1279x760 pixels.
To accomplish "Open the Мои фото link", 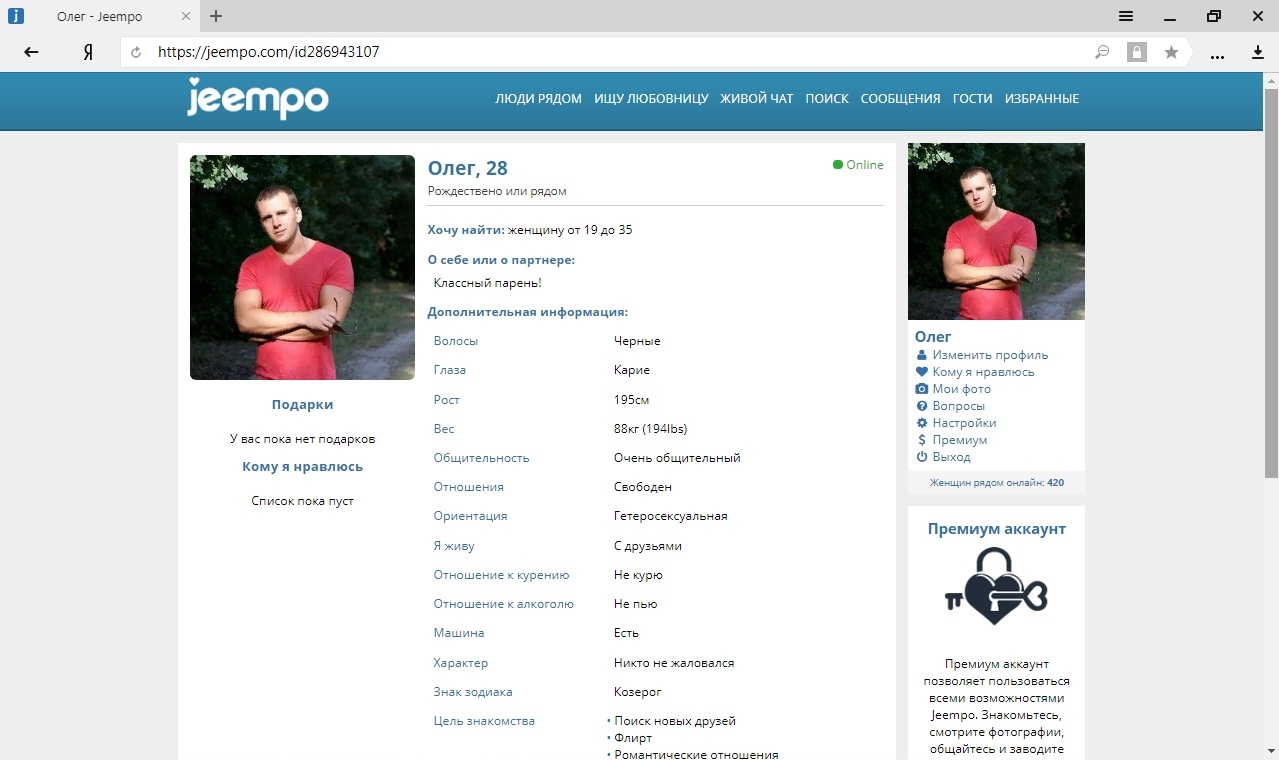I will click(962, 389).
